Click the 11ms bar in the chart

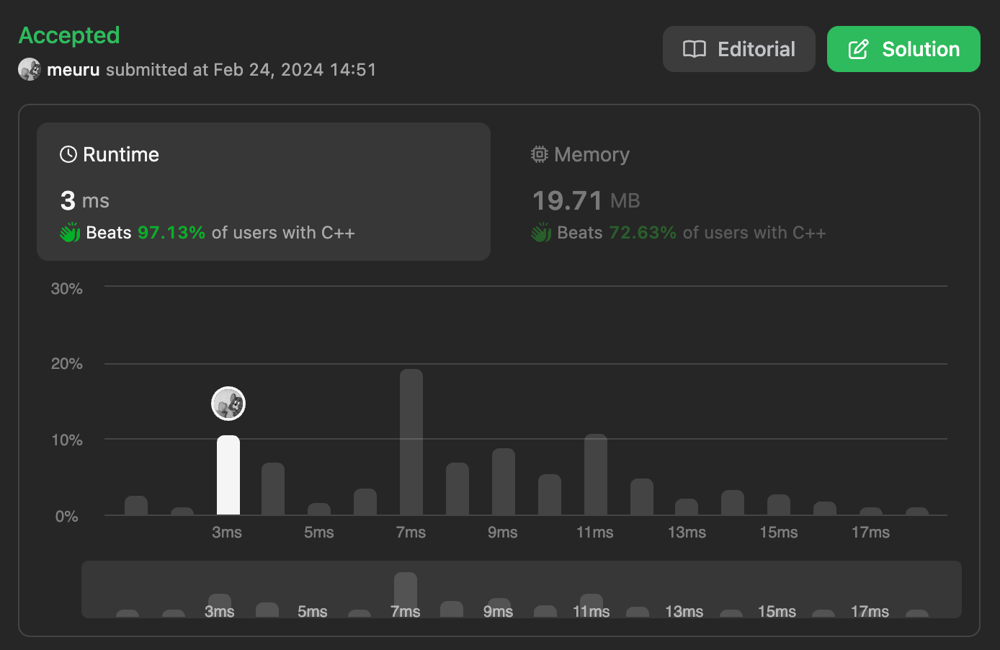[595, 475]
